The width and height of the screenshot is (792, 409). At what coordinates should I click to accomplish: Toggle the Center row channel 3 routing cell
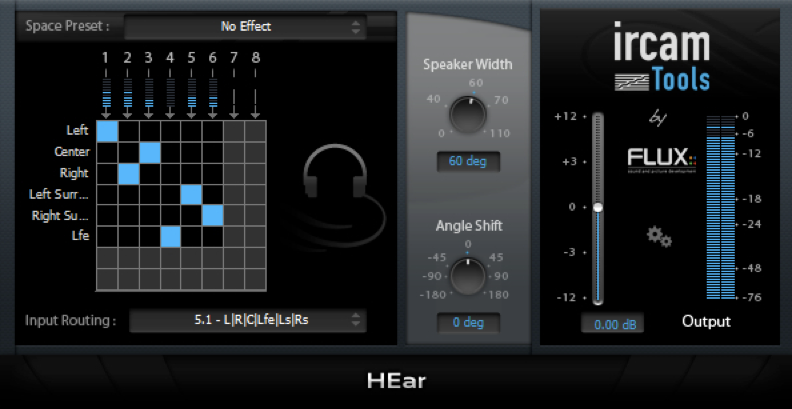(x=150, y=152)
